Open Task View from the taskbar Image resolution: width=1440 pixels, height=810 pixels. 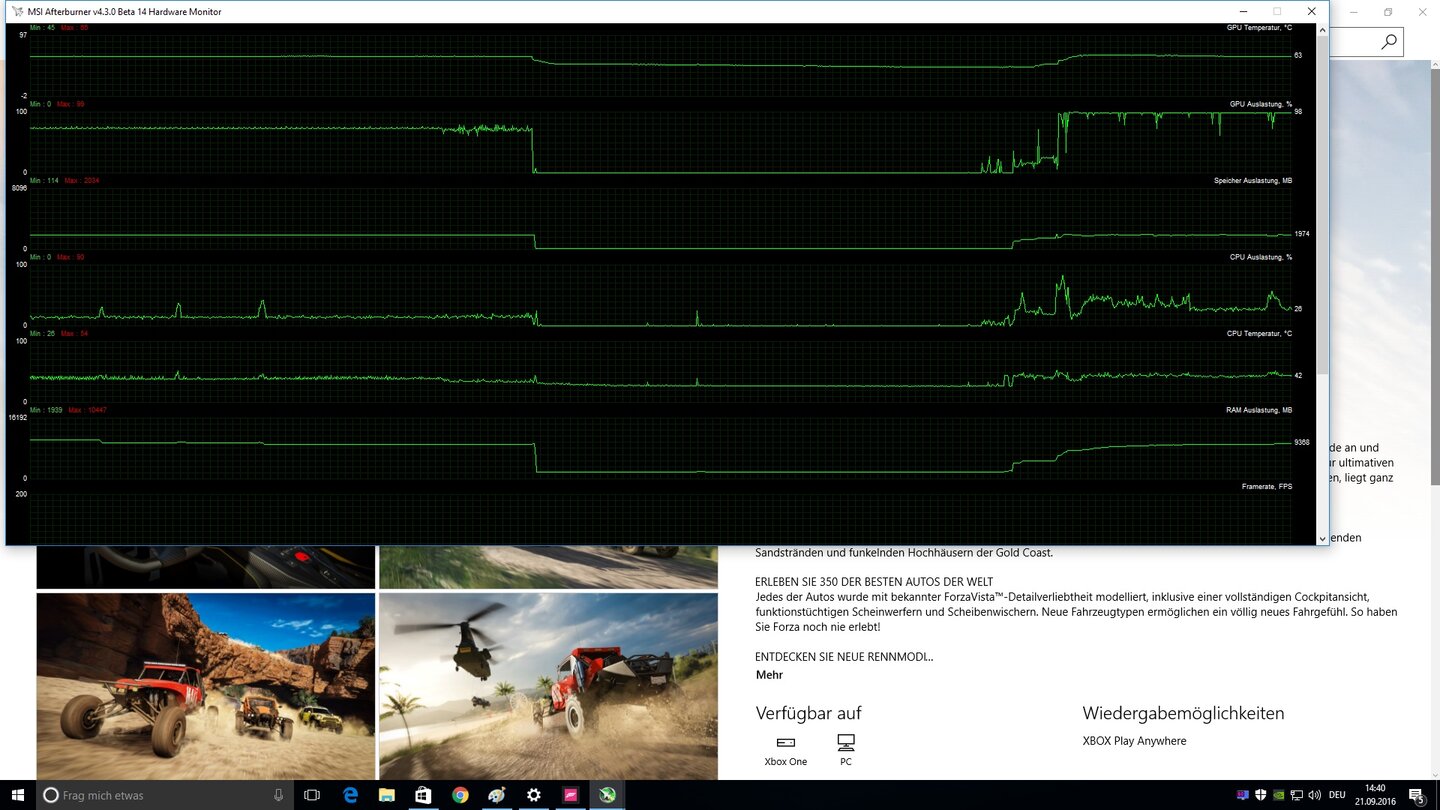pos(312,795)
